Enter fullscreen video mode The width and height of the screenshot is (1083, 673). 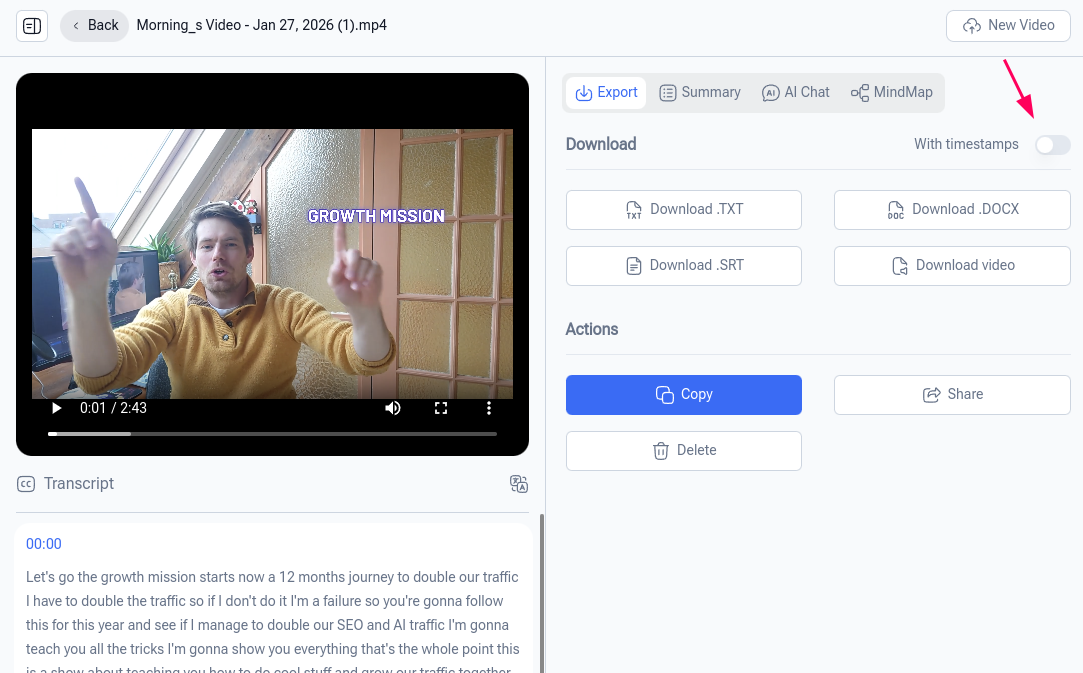441,408
